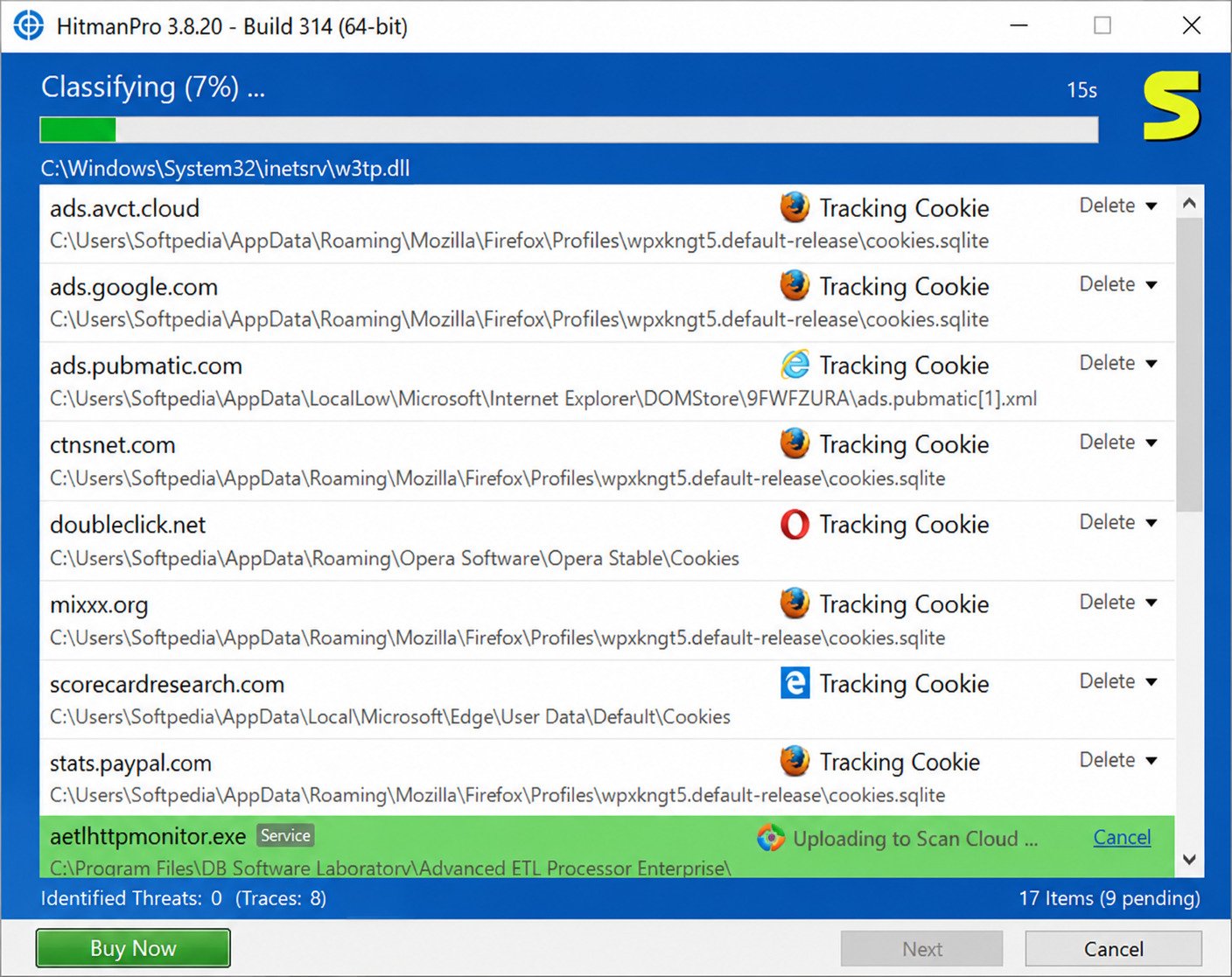The height and width of the screenshot is (977, 1232).
Task: Select the ctnsnet.com entry name
Action: 113,444
